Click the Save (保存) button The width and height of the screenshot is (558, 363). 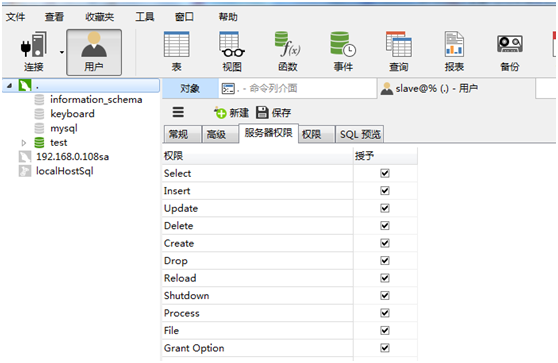point(273,113)
